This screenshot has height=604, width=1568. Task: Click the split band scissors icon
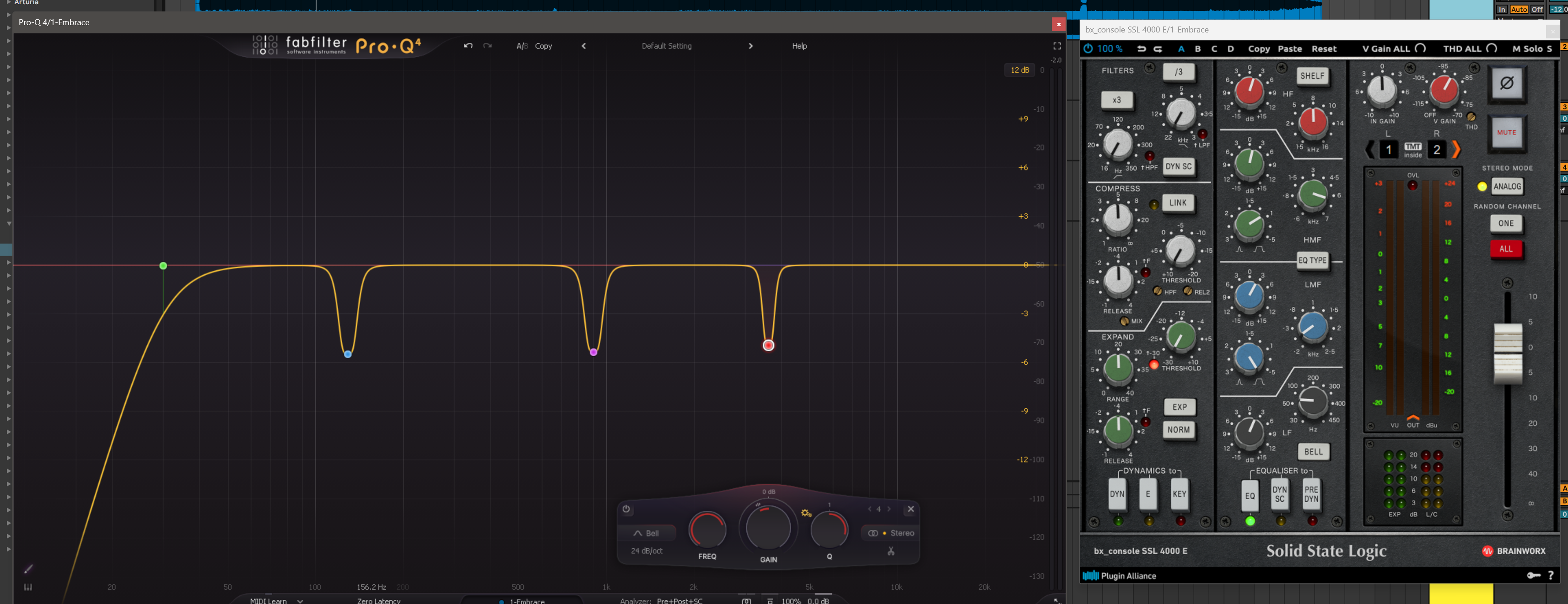pos(890,551)
